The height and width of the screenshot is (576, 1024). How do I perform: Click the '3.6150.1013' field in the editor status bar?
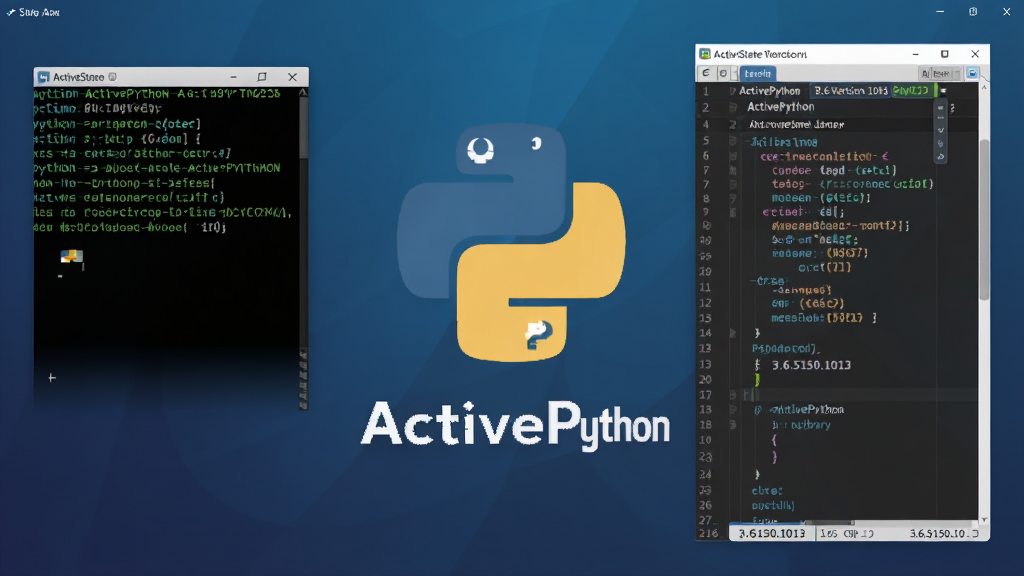pos(772,534)
